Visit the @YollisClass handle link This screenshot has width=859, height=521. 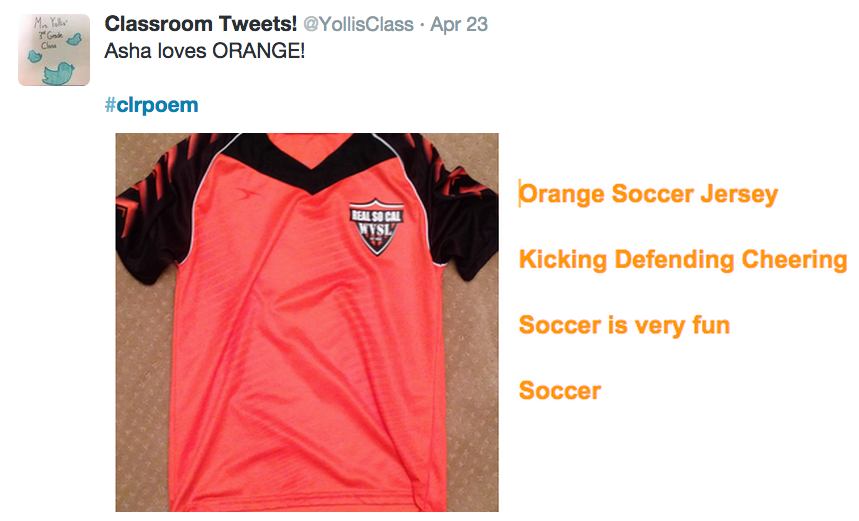click(359, 24)
